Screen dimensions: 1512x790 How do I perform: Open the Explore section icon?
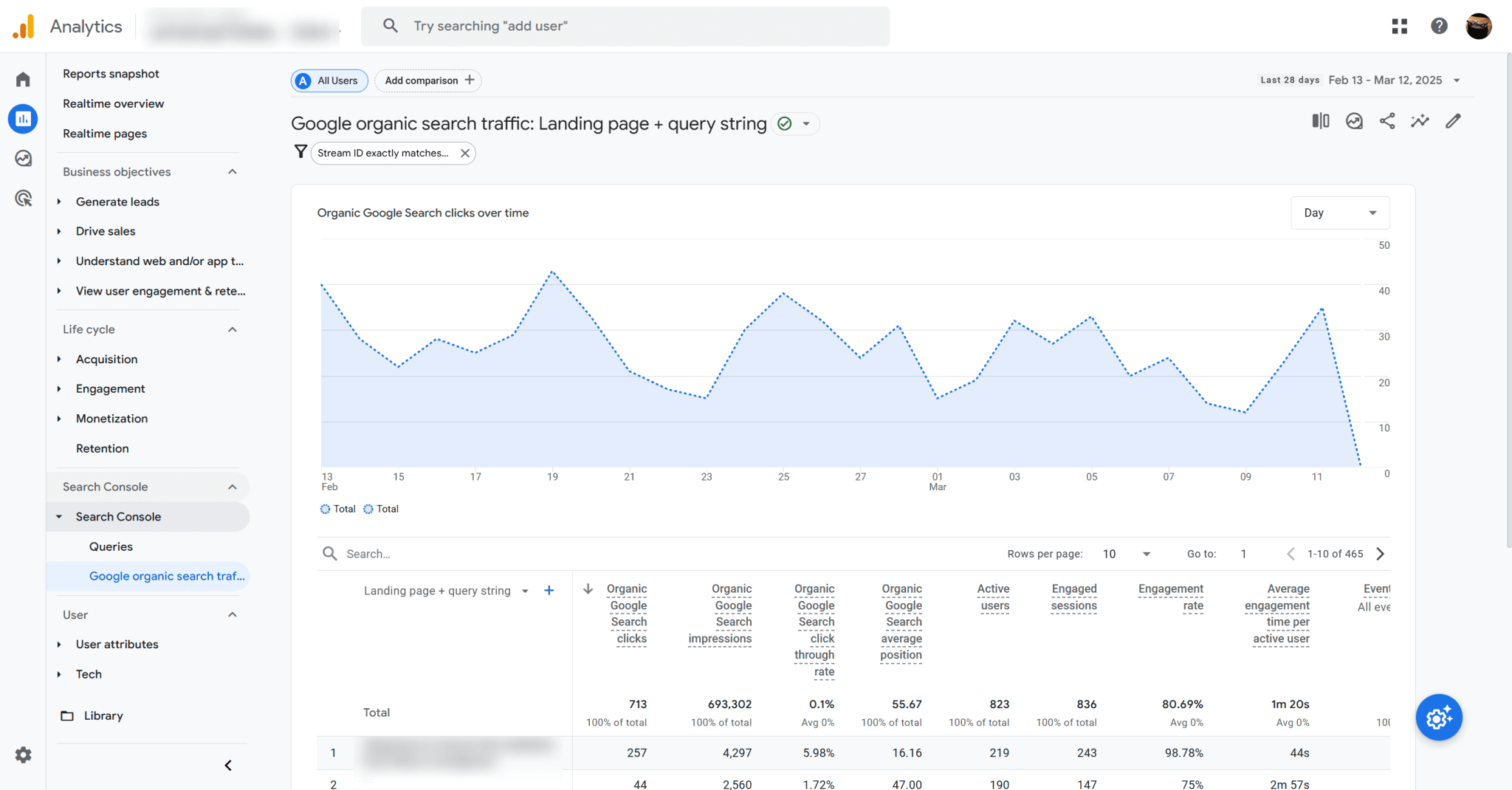[x=22, y=158]
